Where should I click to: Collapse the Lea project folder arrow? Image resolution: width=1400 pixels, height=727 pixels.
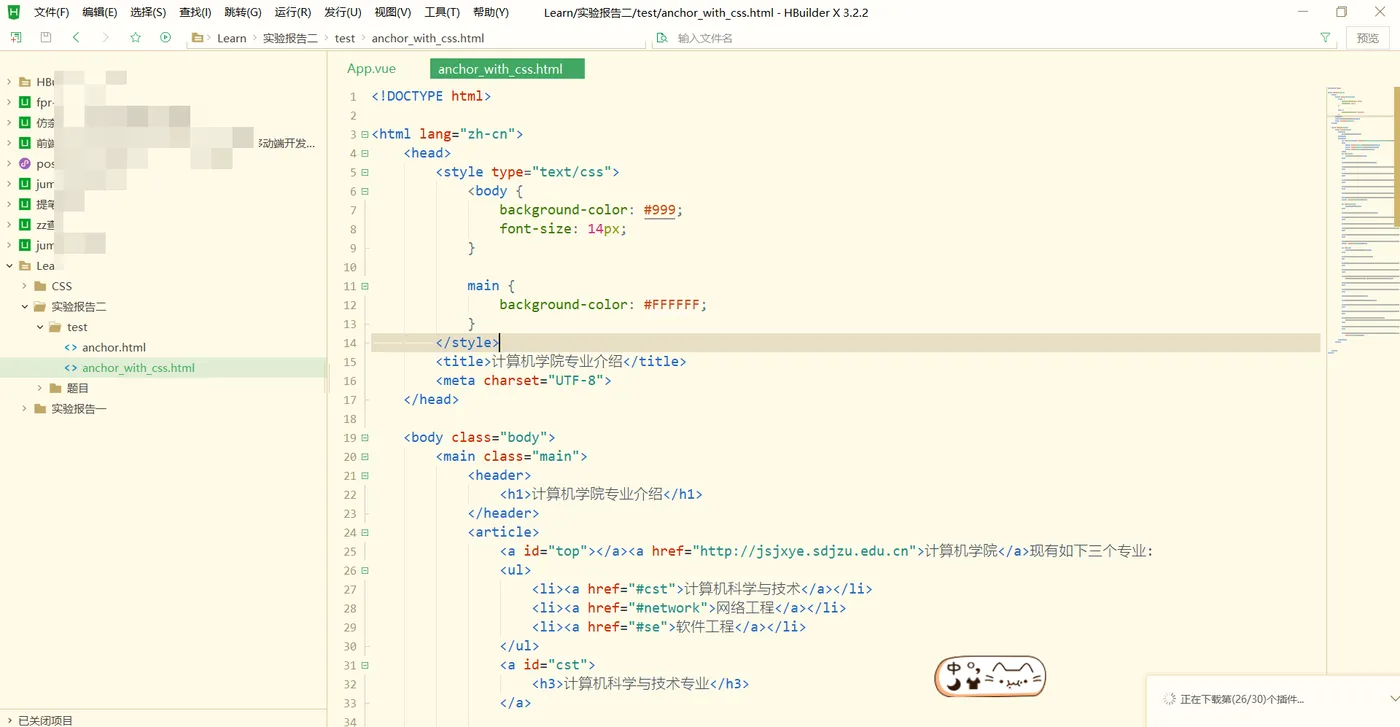point(10,266)
